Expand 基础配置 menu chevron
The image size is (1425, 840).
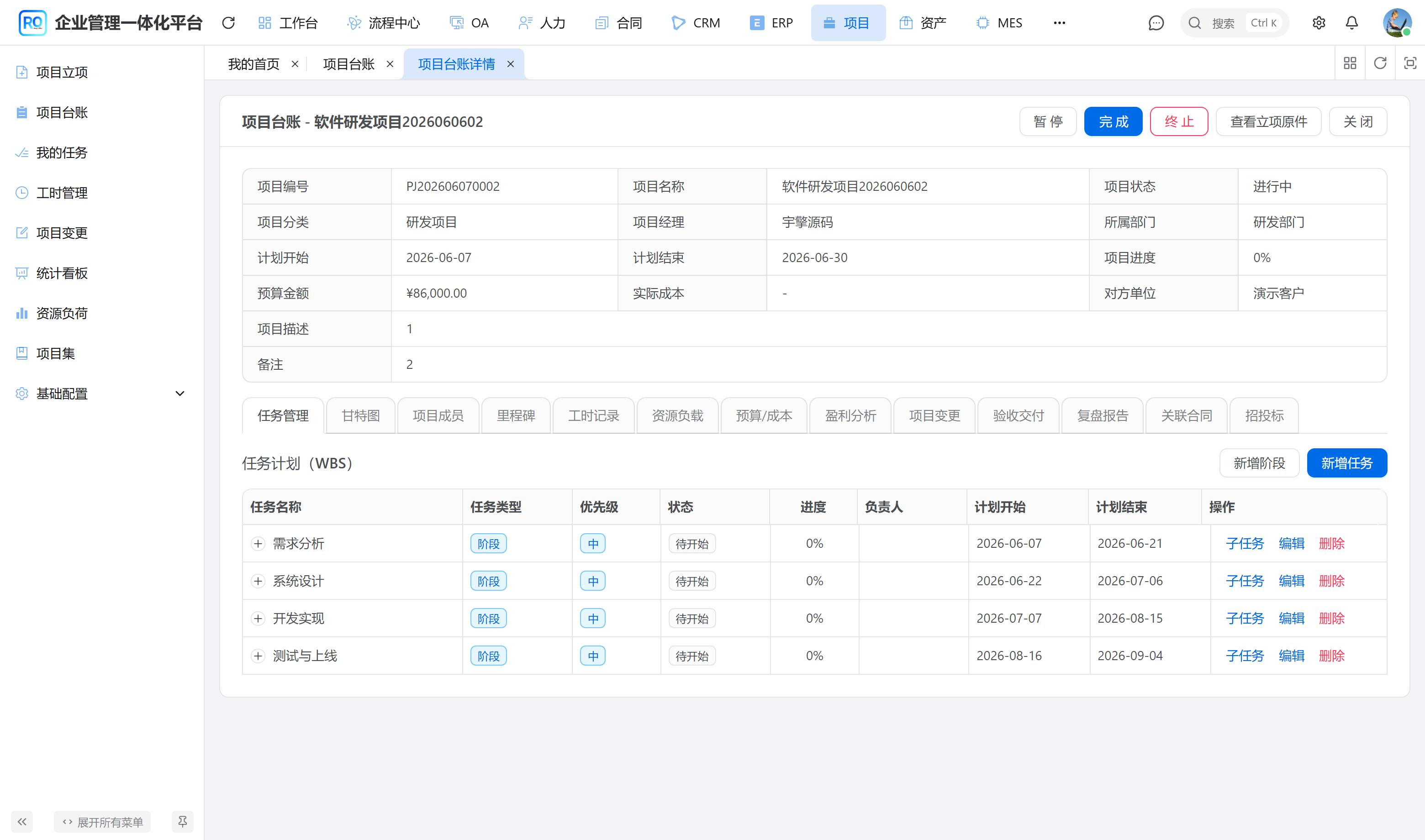tap(180, 394)
